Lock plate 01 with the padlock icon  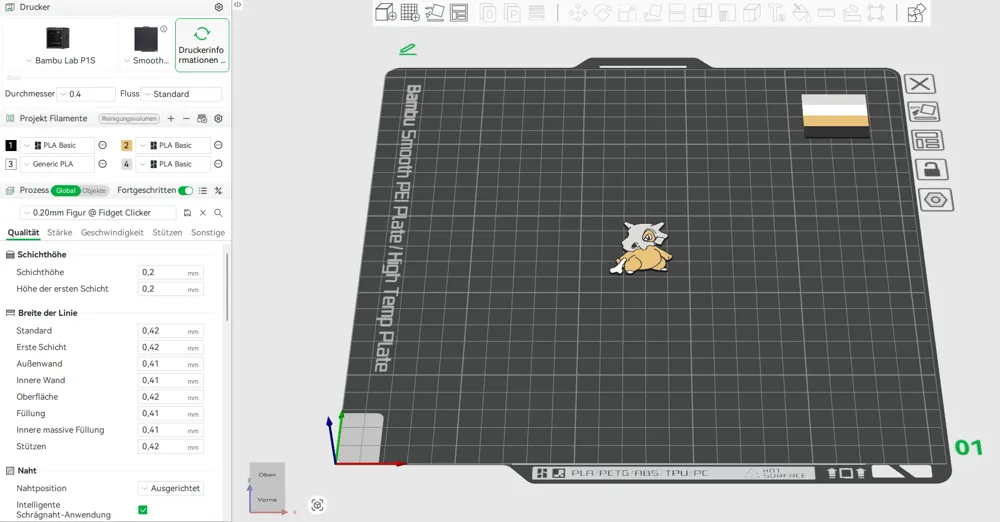click(932, 169)
